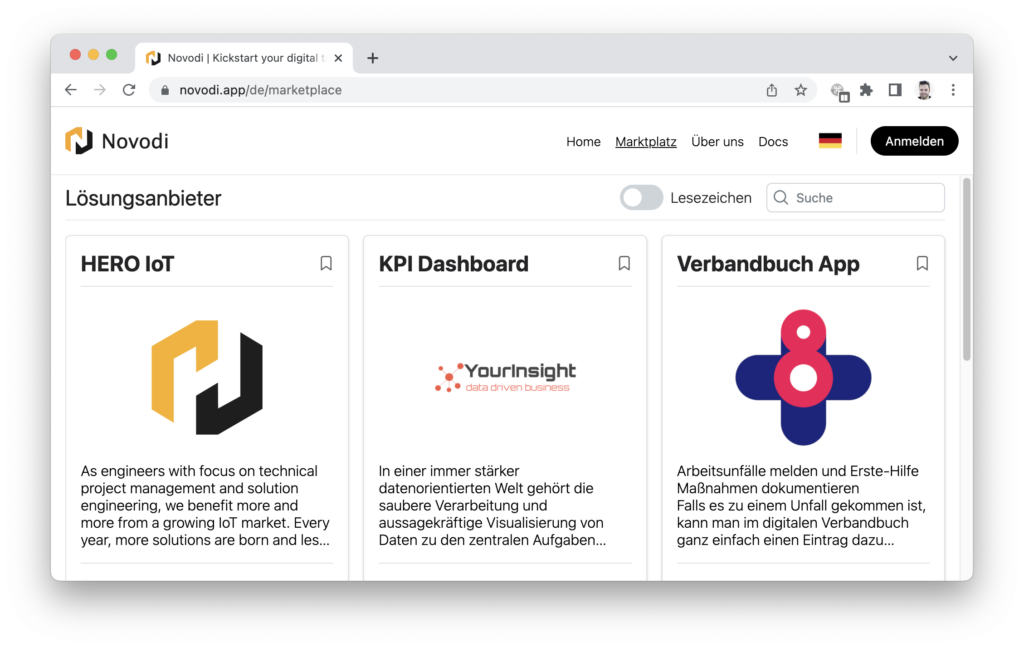Viewport: 1024px width, 648px height.
Task: Click the 'Arbeitsunfälle melden' description text
Action: (802, 506)
